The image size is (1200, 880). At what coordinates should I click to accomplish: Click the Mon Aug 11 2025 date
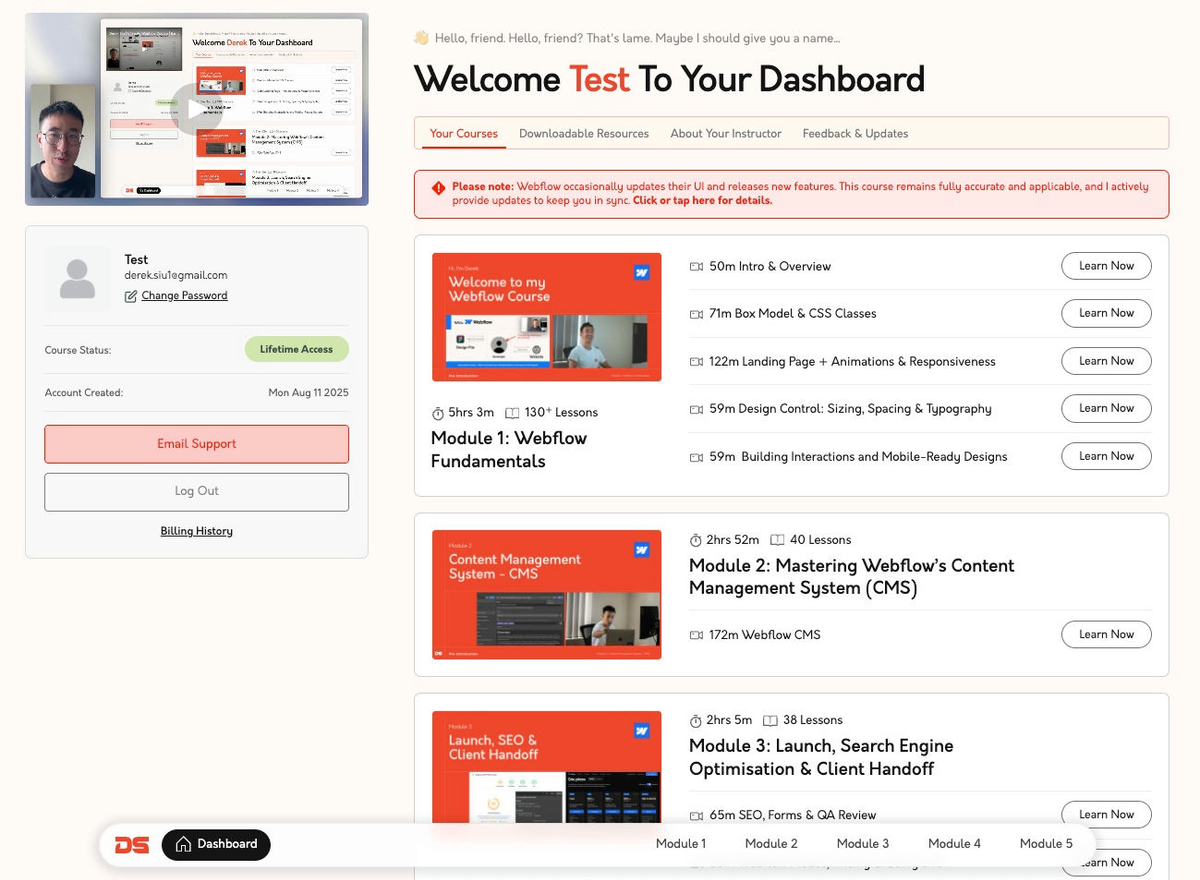[x=309, y=393]
